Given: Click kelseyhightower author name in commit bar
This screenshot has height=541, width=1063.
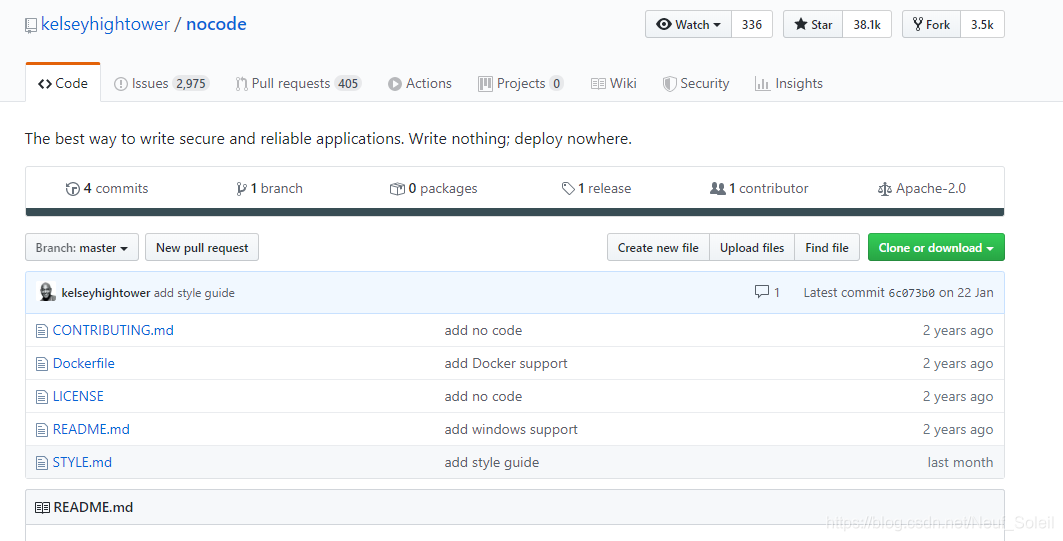Looking at the screenshot, I should [106, 293].
